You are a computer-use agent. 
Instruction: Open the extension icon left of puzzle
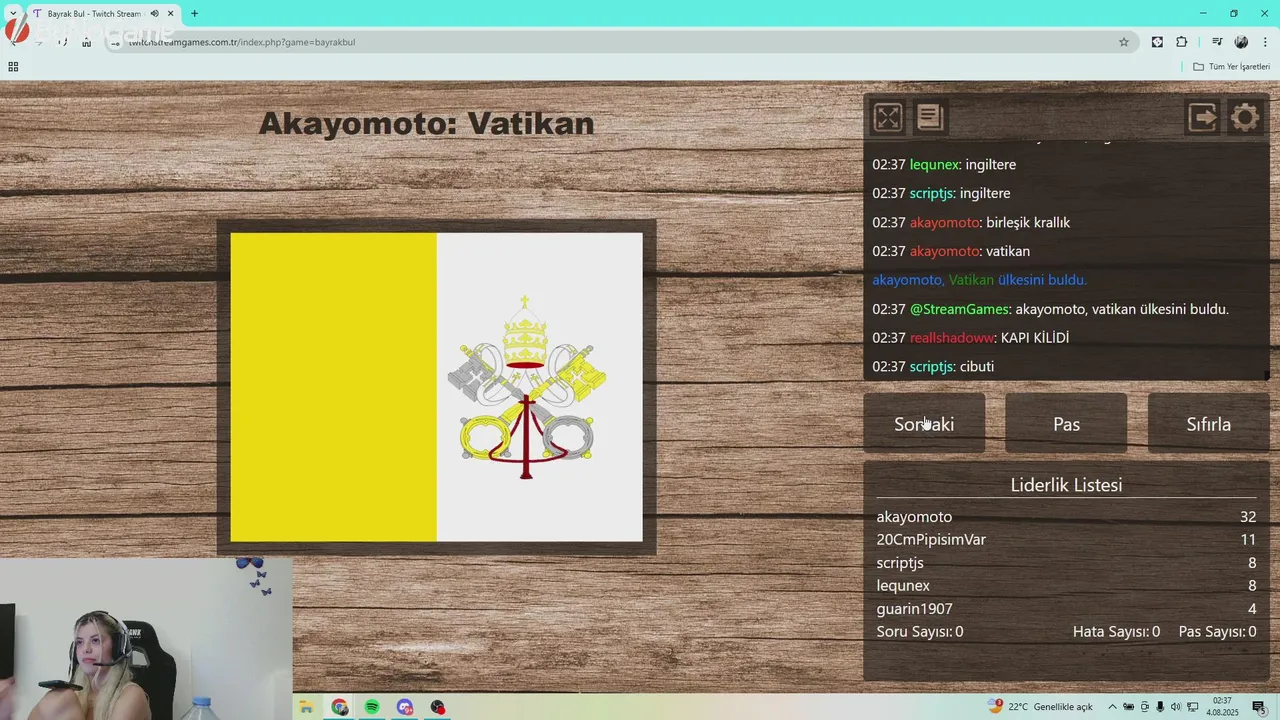pos(1157,42)
